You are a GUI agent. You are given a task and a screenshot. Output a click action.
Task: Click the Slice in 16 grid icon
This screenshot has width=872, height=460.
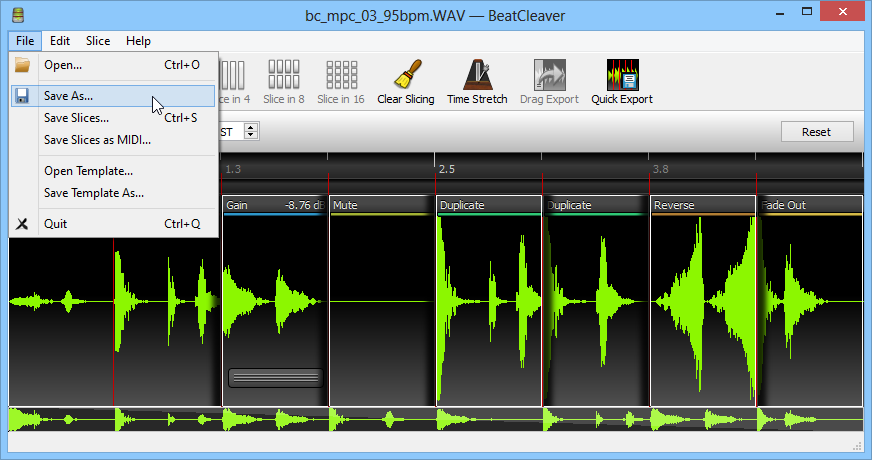pyautogui.click(x=341, y=75)
